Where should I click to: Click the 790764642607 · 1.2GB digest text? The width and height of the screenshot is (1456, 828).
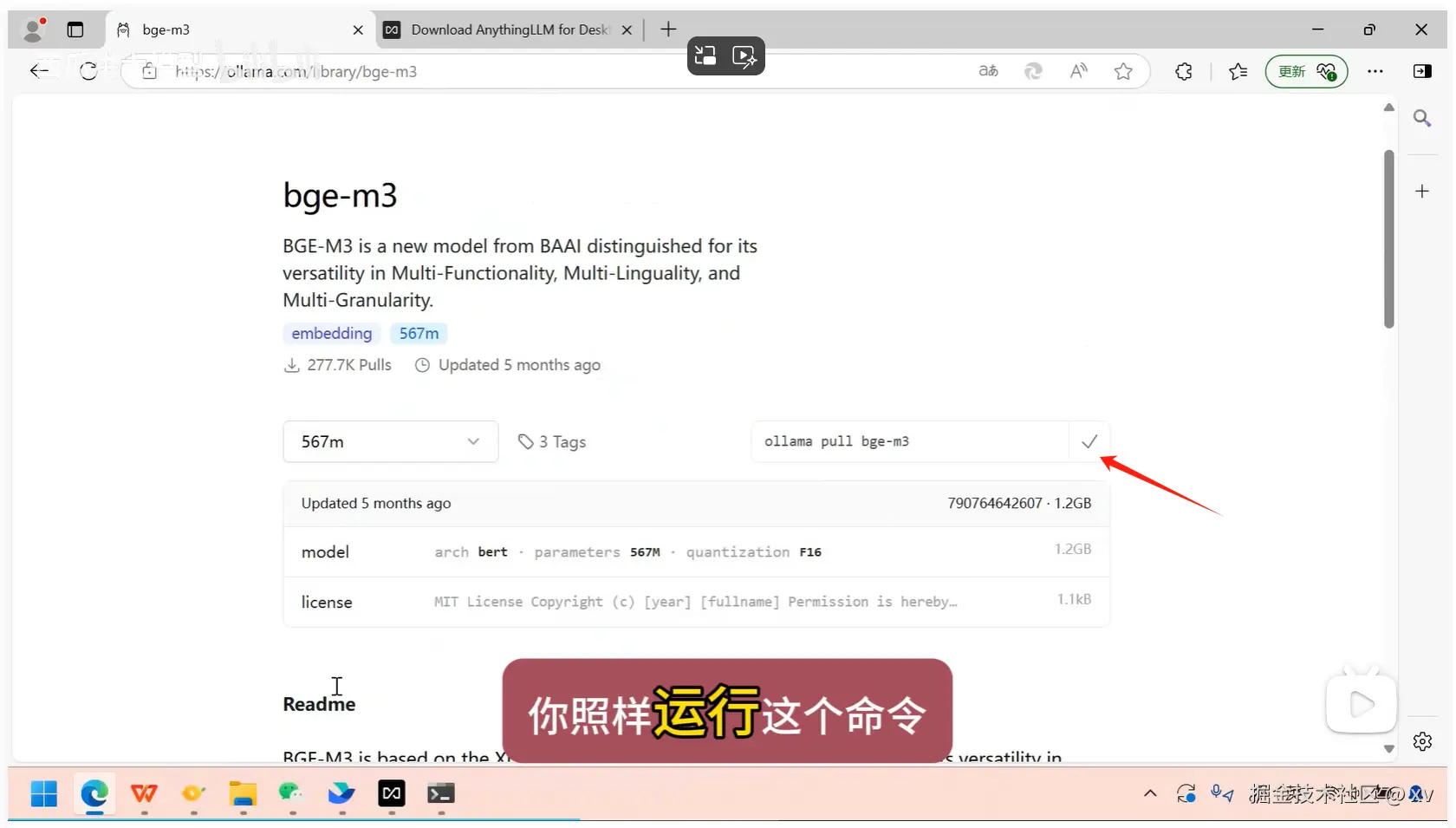[1019, 503]
